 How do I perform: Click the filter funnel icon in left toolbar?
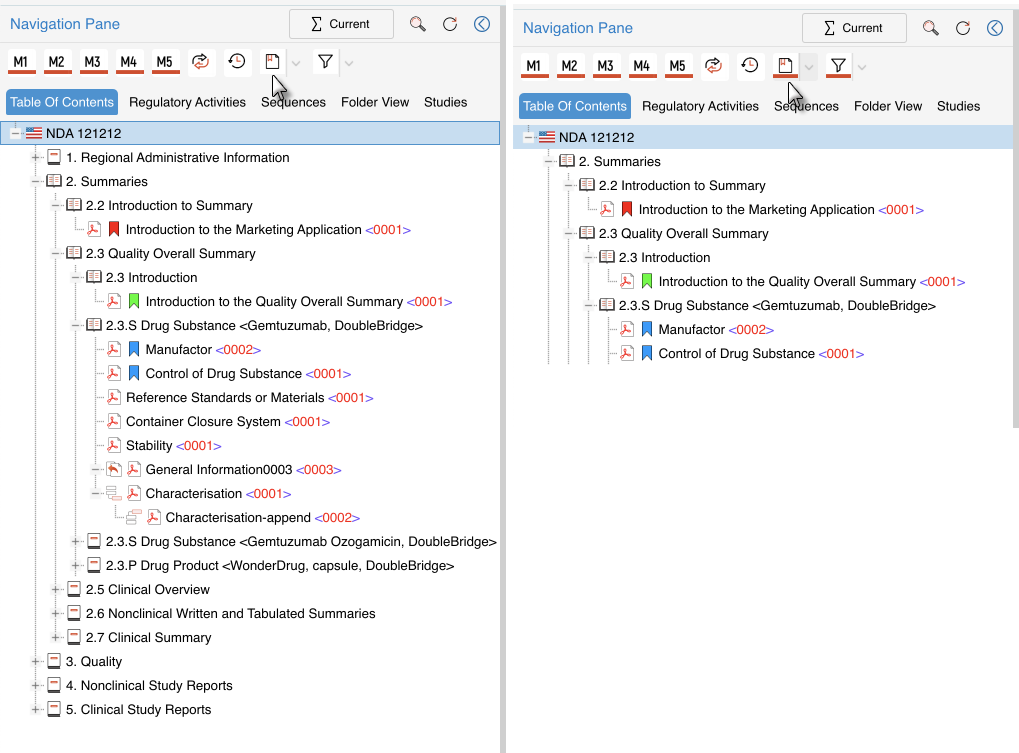325,62
